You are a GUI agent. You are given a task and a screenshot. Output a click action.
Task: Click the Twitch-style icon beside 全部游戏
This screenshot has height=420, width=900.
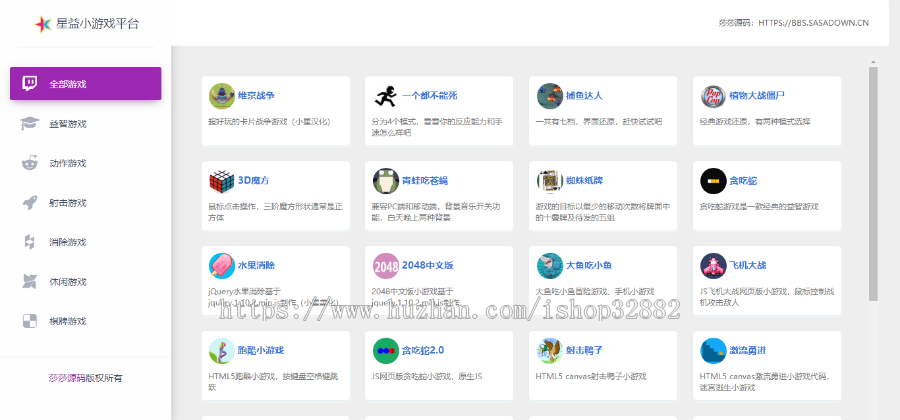[x=30, y=84]
